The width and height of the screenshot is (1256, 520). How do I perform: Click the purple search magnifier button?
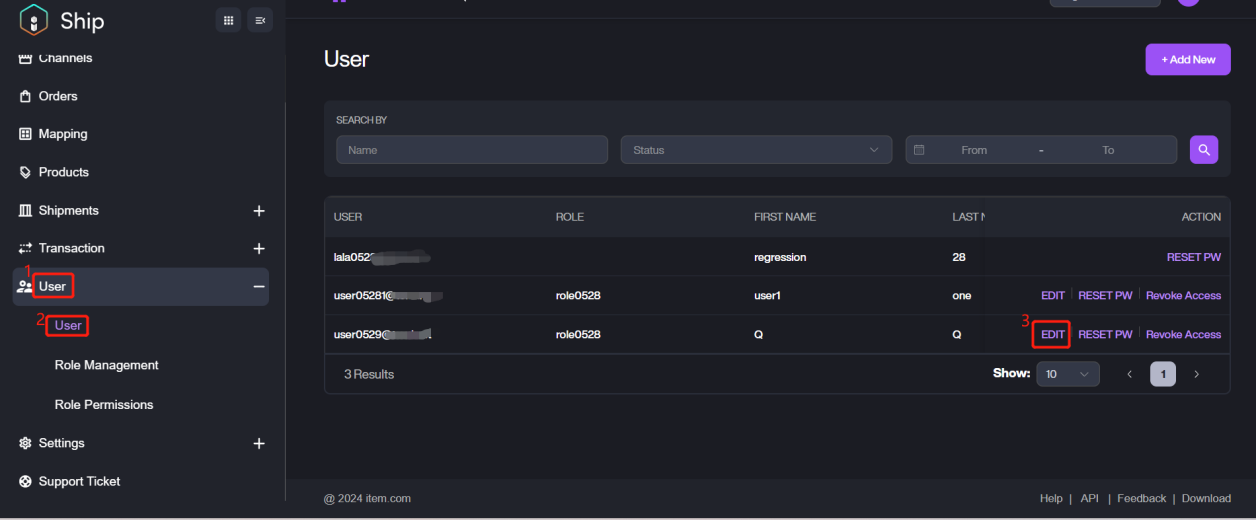point(1204,150)
